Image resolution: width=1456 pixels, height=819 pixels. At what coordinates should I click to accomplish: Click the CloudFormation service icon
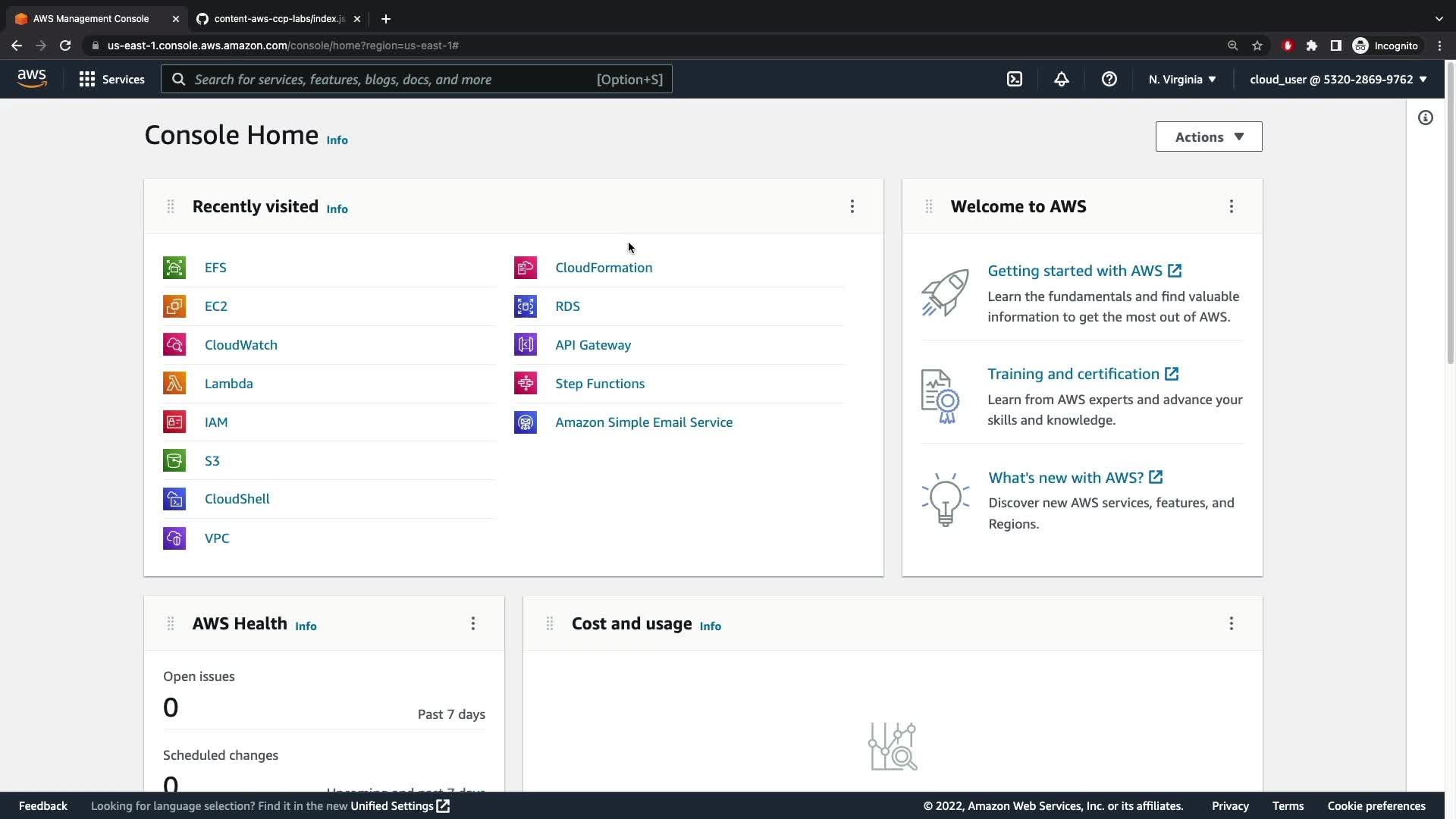pyautogui.click(x=525, y=268)
